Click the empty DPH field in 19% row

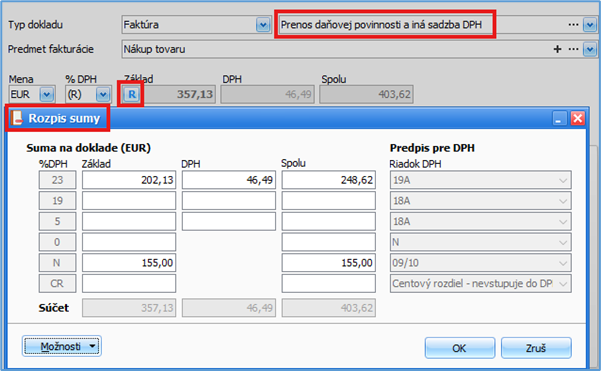pyautogui.click(x=229, y=201)
